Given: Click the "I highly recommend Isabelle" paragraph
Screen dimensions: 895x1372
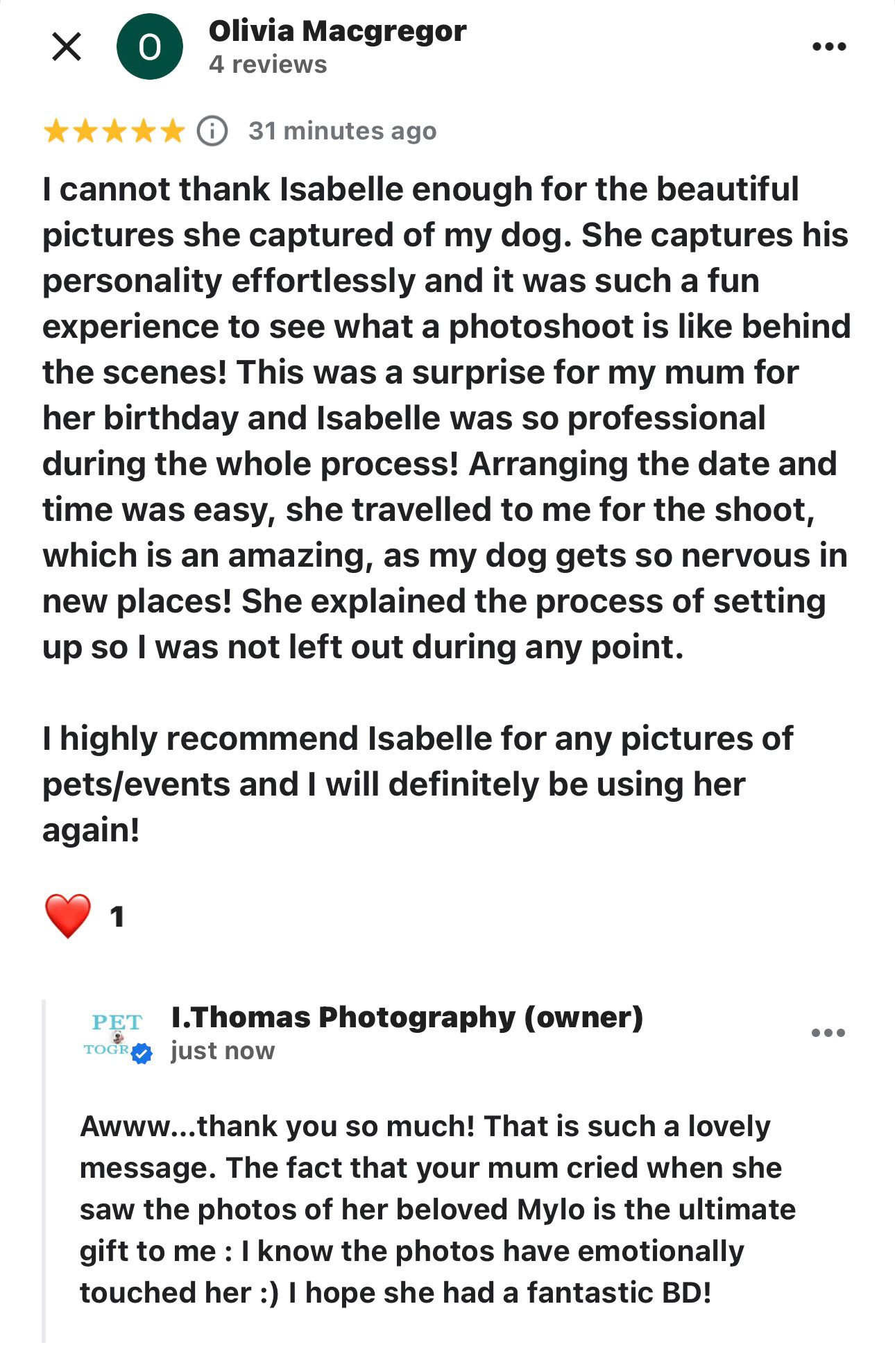Looking at the screenshot, I should 416,784.
